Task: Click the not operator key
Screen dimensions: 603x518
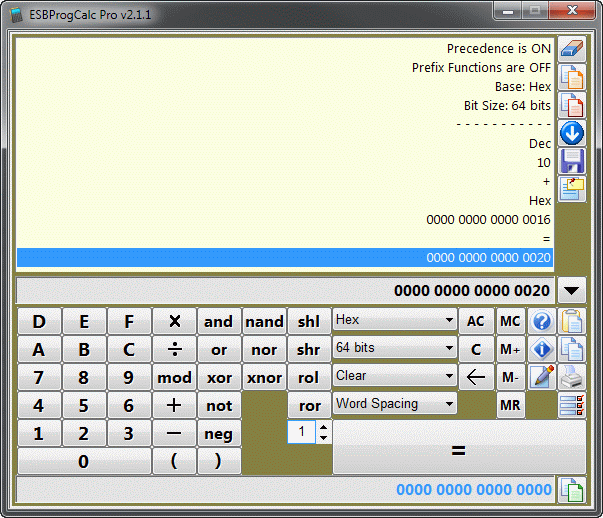Action: coord(219,405)
